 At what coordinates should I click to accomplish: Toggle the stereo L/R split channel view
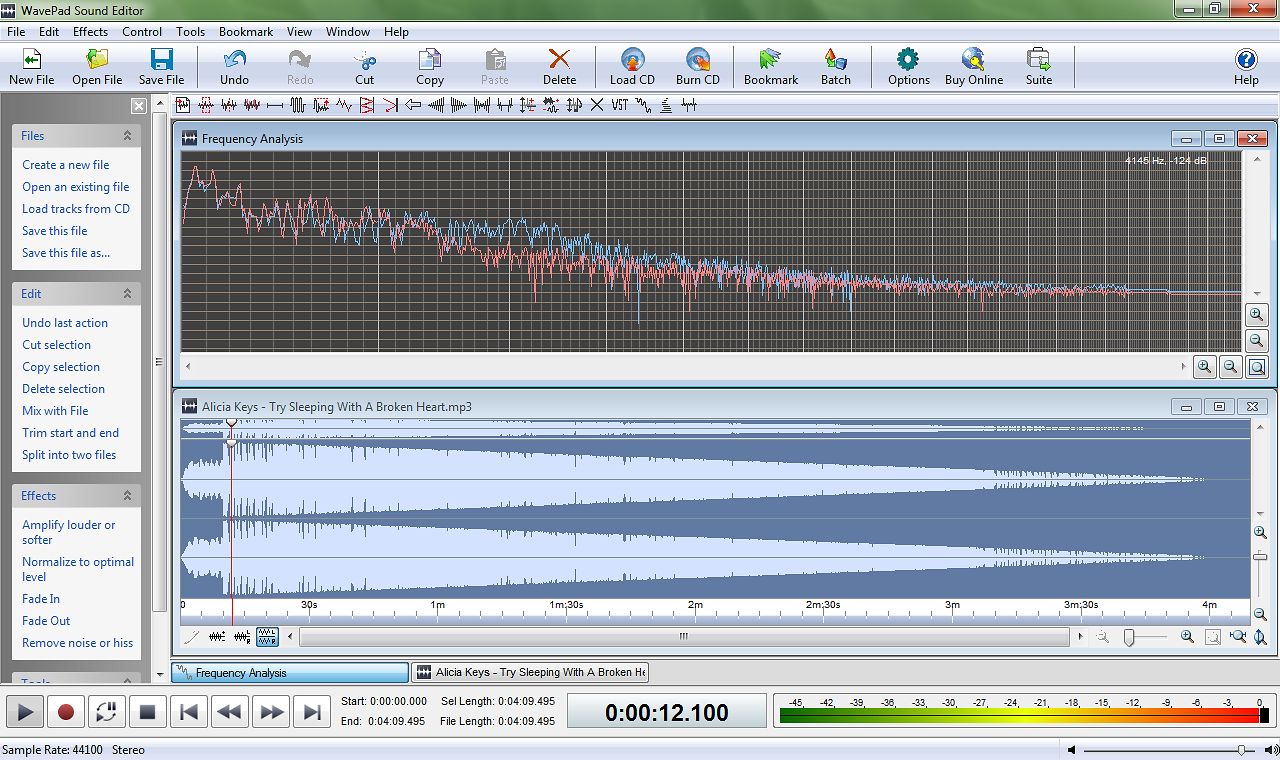point(266,637)
